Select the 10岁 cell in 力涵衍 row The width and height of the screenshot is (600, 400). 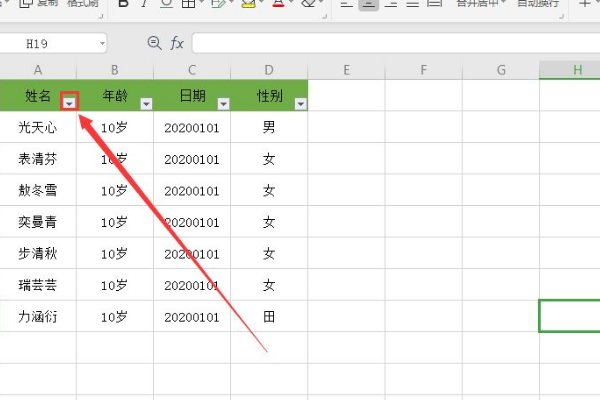click(115, 317)
